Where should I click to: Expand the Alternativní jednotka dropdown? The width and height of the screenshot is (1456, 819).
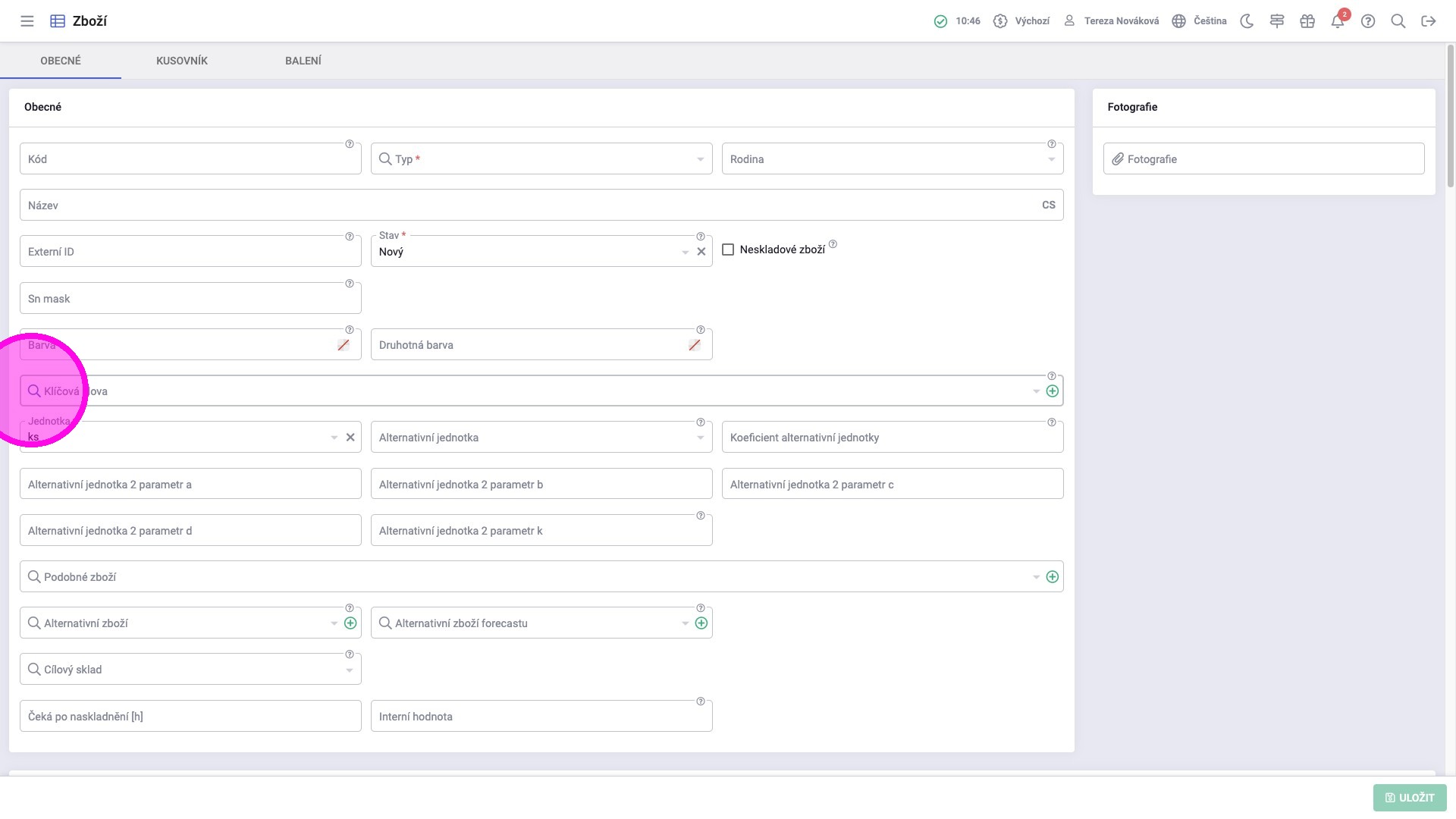[x=700, y=438]
